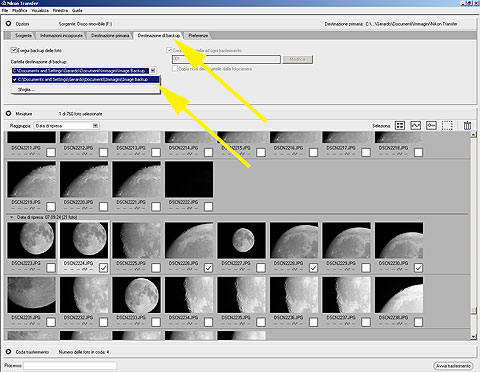
Task: Select the DSCN2233.JPG full moon thumbnail
Action: point(137,295)
